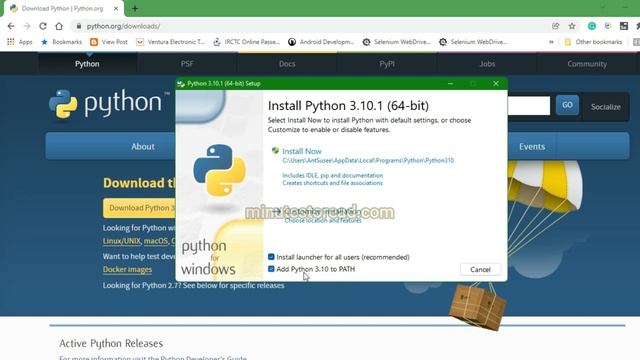Click Install Now in the setup dialog
640x360 pixels.
point(302,151)
